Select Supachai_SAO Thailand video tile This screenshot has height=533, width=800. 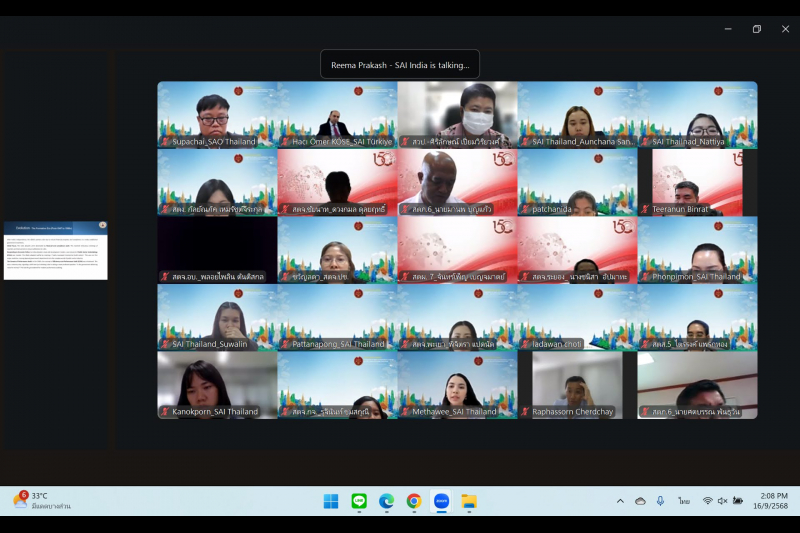click(x=217, y=115)
